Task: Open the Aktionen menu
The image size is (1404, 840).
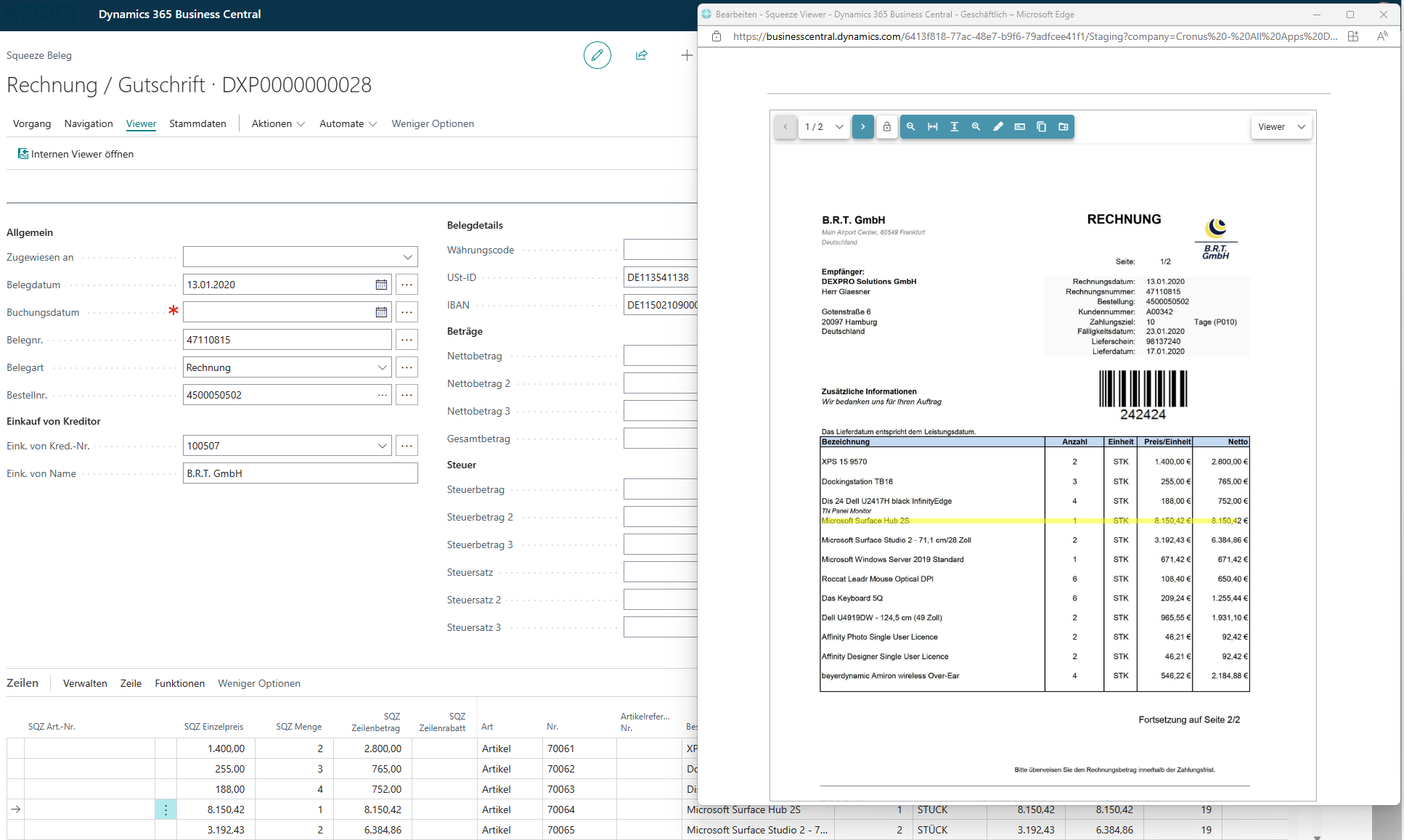Action: pos(278,123)
